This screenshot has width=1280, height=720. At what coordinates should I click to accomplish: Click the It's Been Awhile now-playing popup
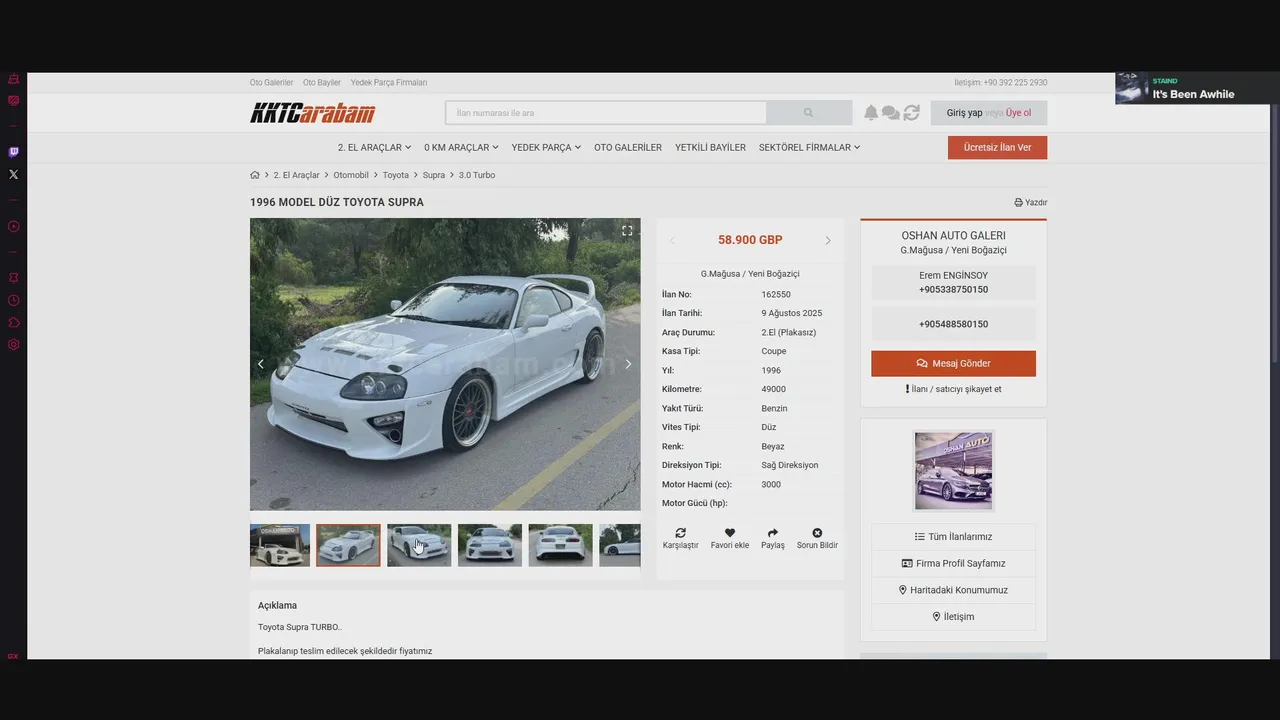pyautogui.click(x=1197, y=88)
